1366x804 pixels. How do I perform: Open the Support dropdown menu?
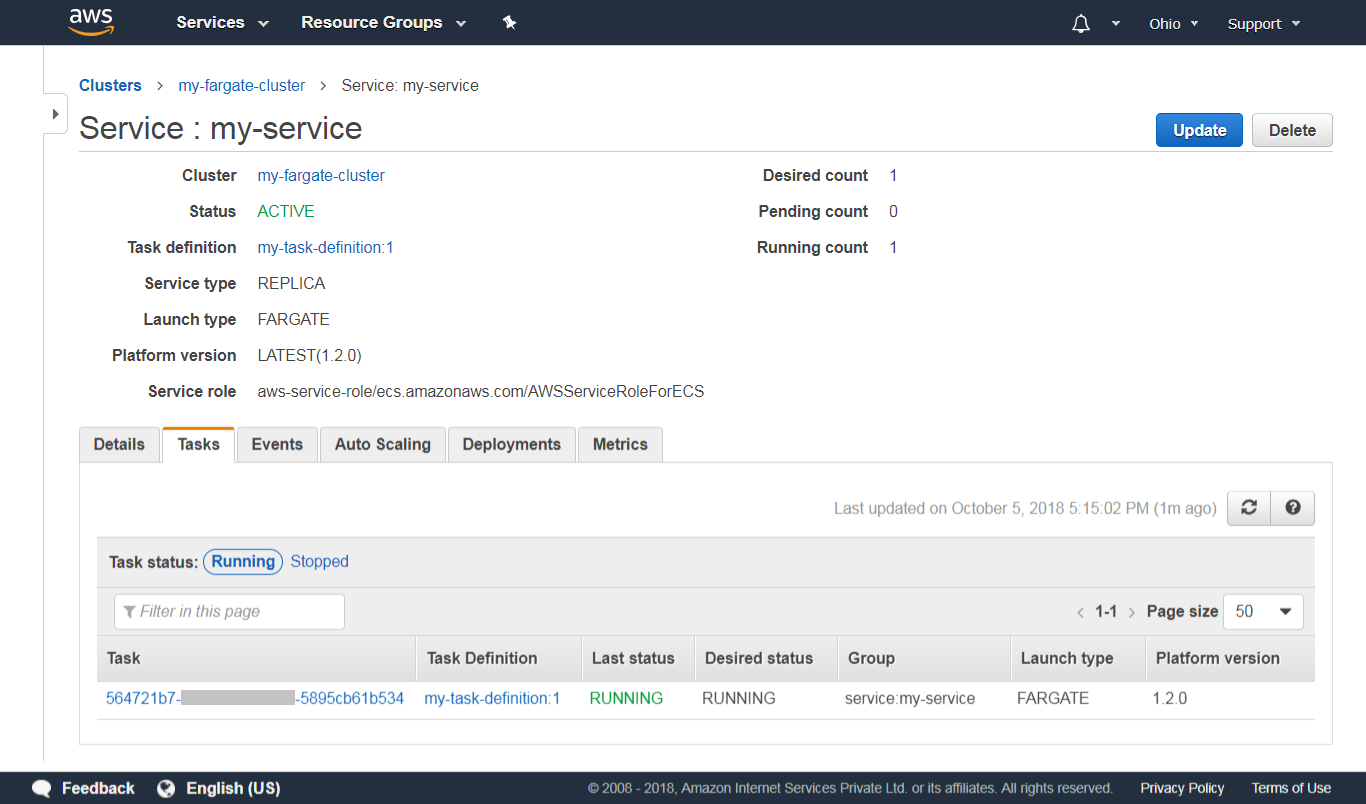(1264, 24)
